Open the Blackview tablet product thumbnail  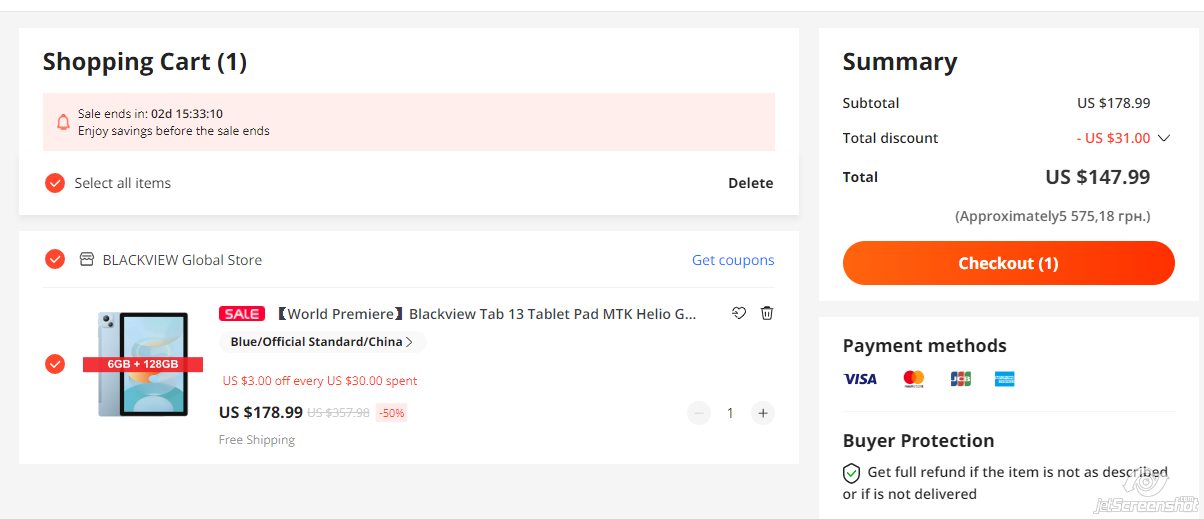[x=143, y=364]
